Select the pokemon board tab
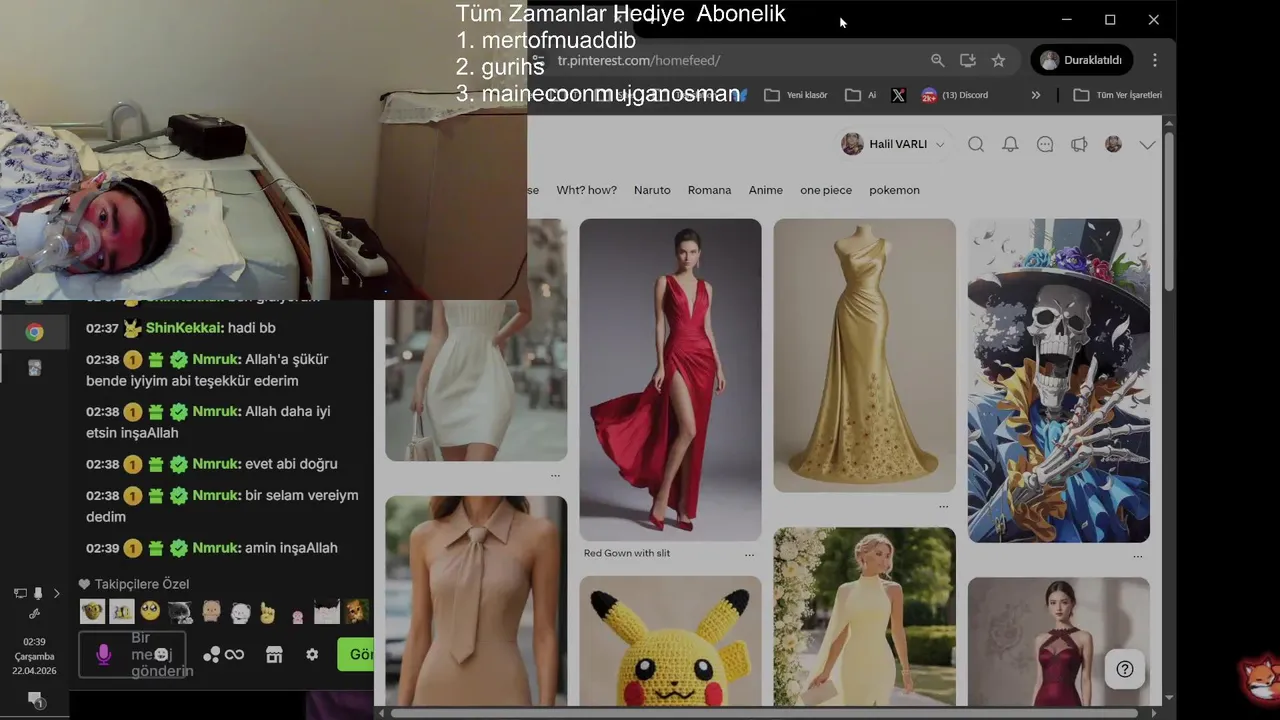The width and height of the screenshot is (1280, 720). tap(894, 190)
